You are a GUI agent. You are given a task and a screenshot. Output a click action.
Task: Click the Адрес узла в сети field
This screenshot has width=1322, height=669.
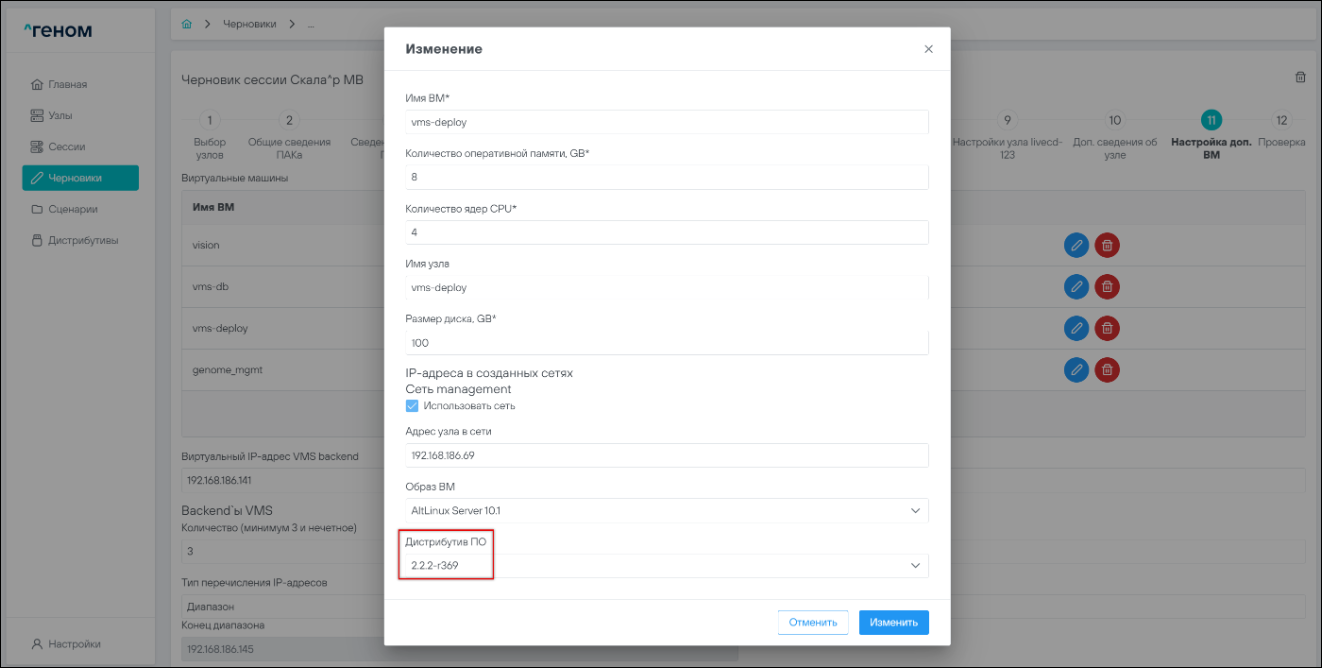(x=666, y=455)
